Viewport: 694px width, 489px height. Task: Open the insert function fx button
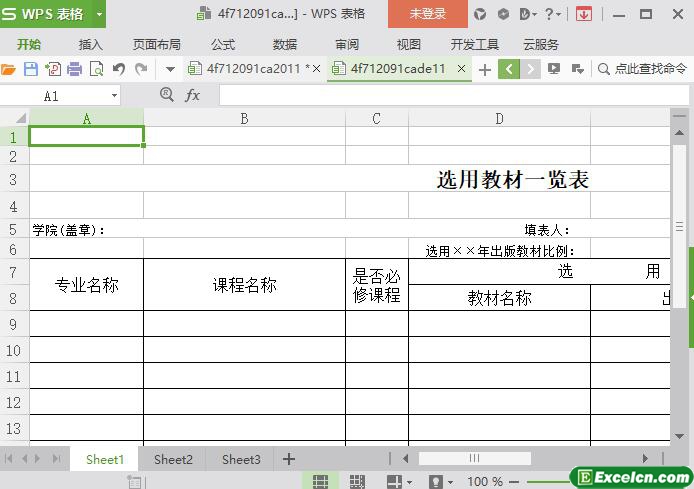point(192,95)
